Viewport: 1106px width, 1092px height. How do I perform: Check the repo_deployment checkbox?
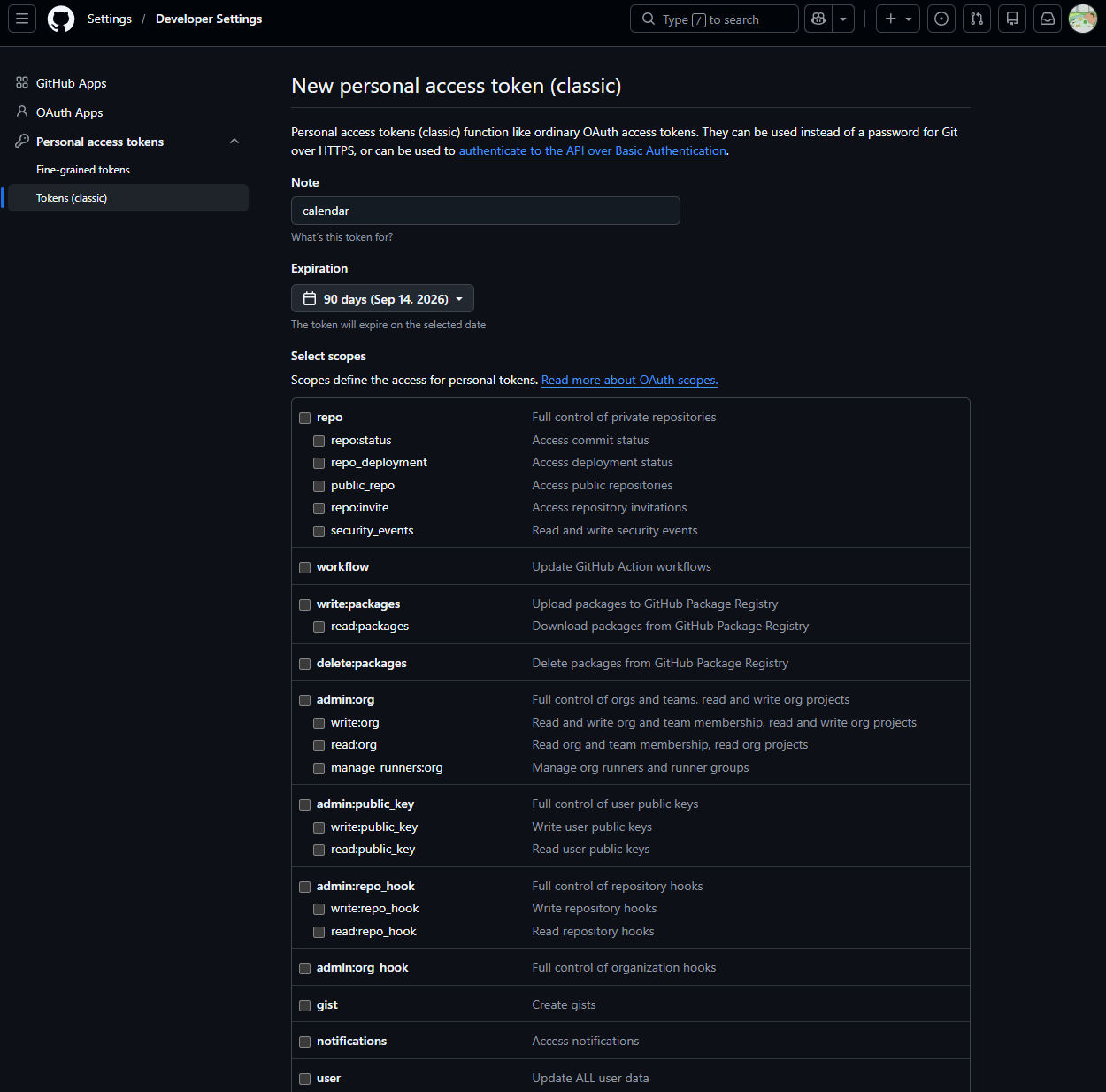pyautogui.click(x=319, y=463)
